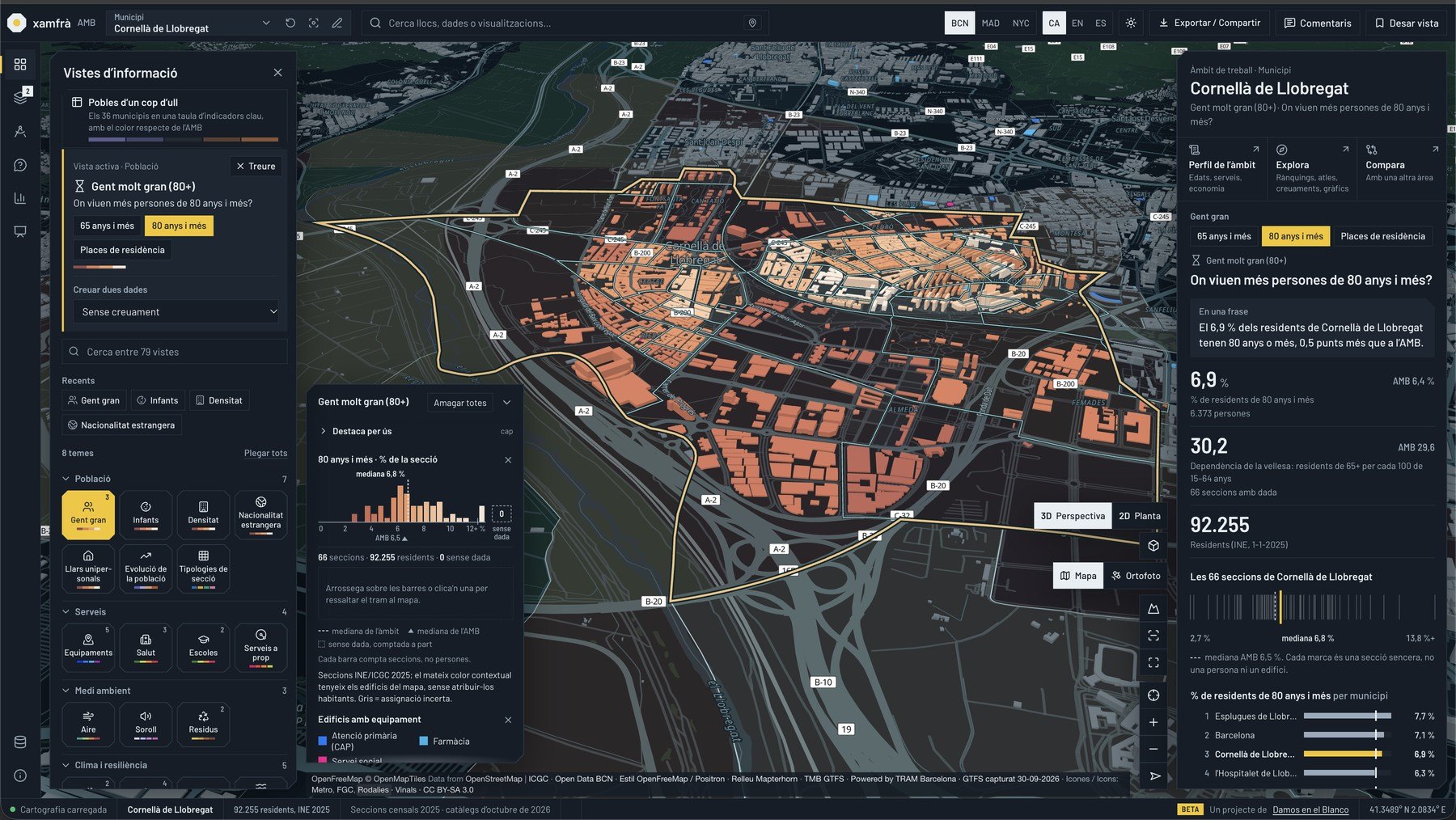This screenshot has width=1456, height=820.
Task: Select the Salut services tile
Action: (146, 647)
